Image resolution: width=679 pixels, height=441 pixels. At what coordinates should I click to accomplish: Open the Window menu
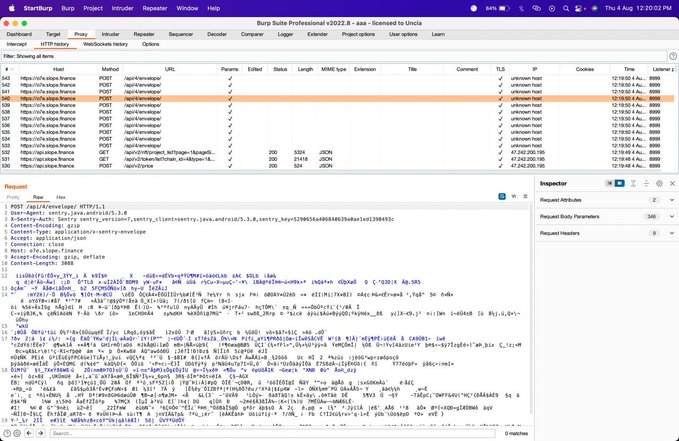tap(187, 8)
